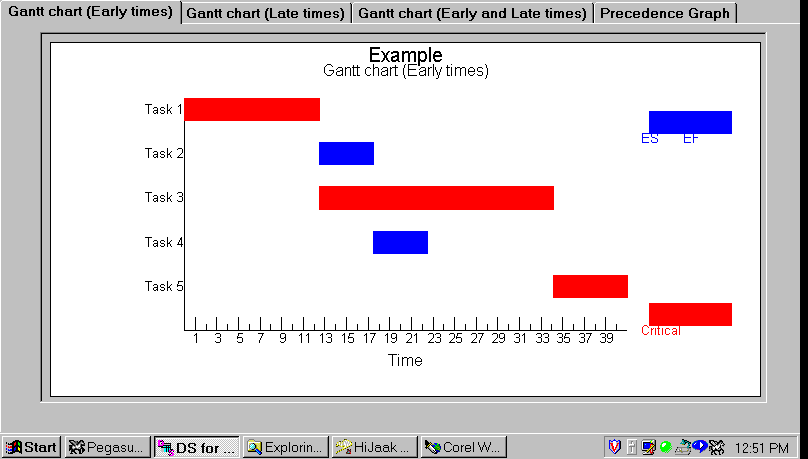
Task: Click the red Task 3 bar
Action: [x=436, y=198]
